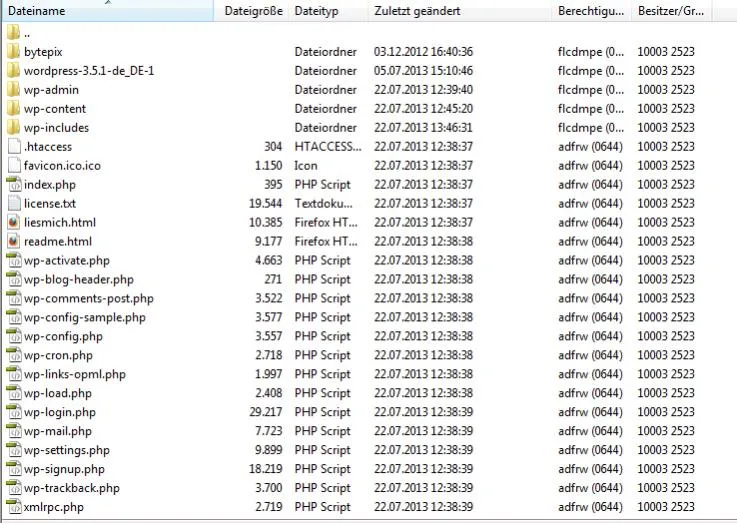This screenshot has width=737, height=523.
Task: Select the xmlrpc.php file icon
Action: click(14, 507)
